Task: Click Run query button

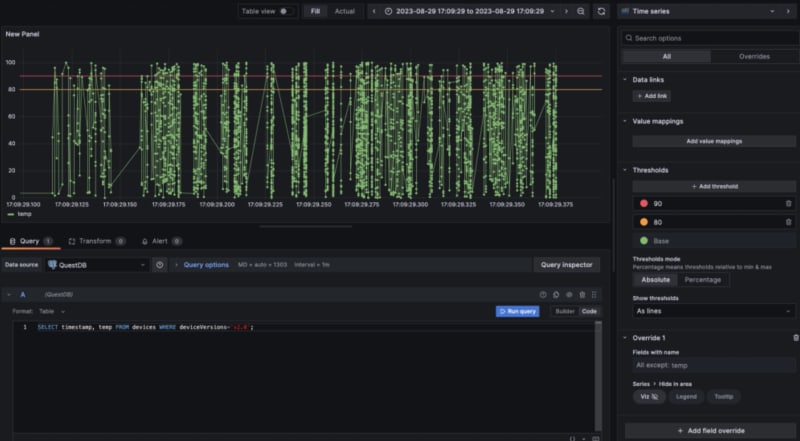Action: 517,311
